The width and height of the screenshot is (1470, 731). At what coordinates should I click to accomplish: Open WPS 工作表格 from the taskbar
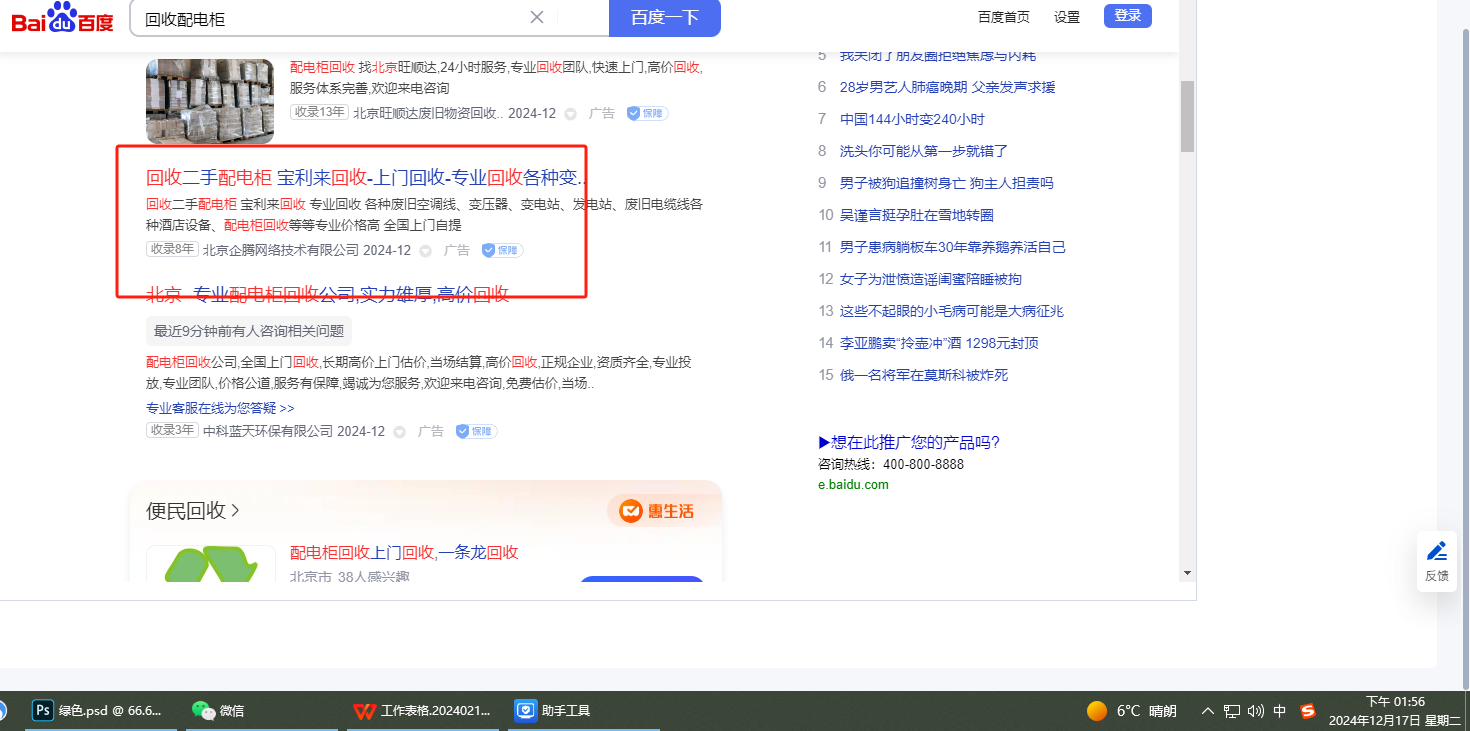[423, 711]
